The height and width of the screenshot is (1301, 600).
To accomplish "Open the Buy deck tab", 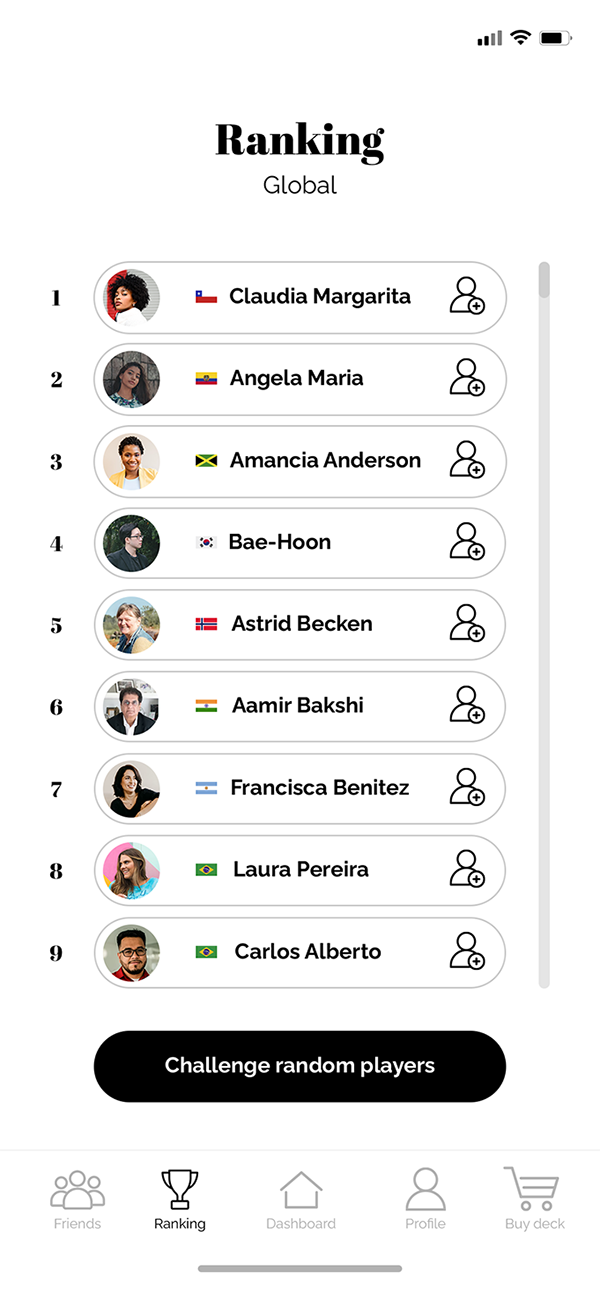I will click(534, 1200).
